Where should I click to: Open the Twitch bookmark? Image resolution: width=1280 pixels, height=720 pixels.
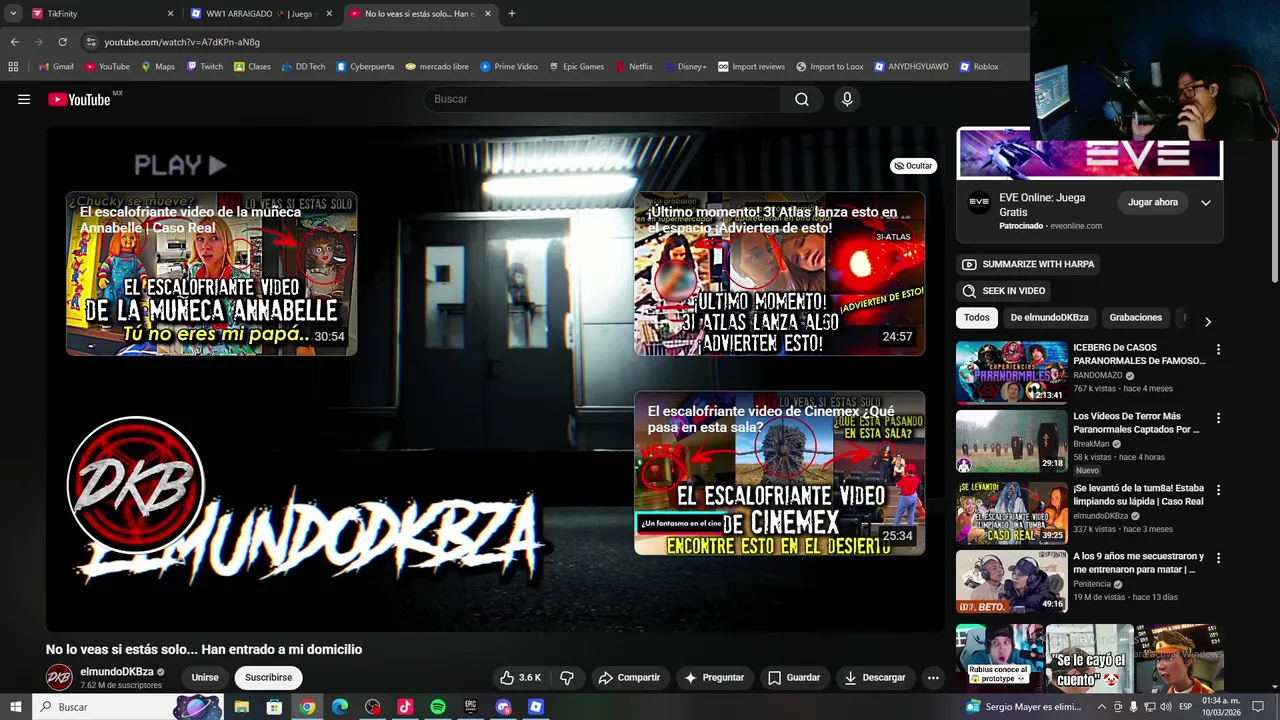click(205, 67)
